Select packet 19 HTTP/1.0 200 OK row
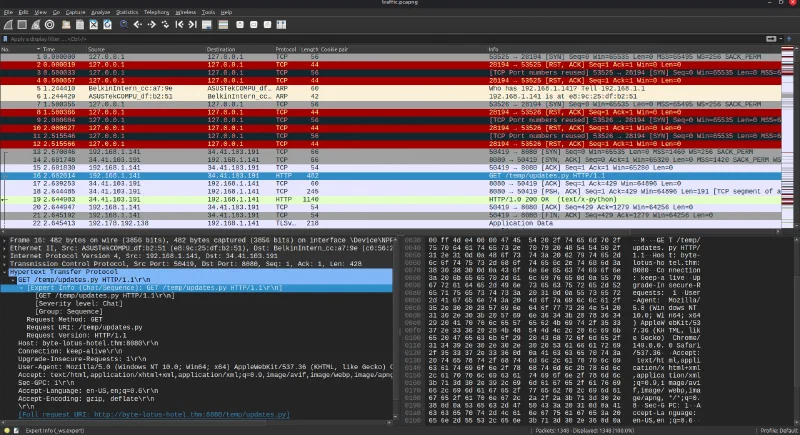 pyautogui.click(x=390, y=199)
